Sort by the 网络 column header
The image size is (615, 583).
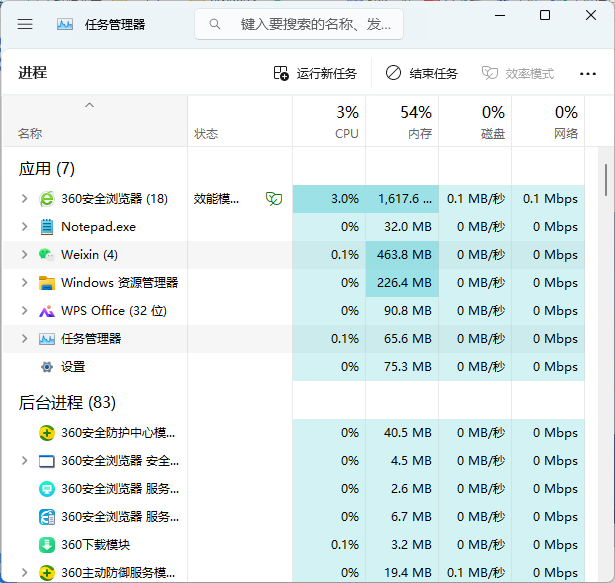[x=548, y=122]
